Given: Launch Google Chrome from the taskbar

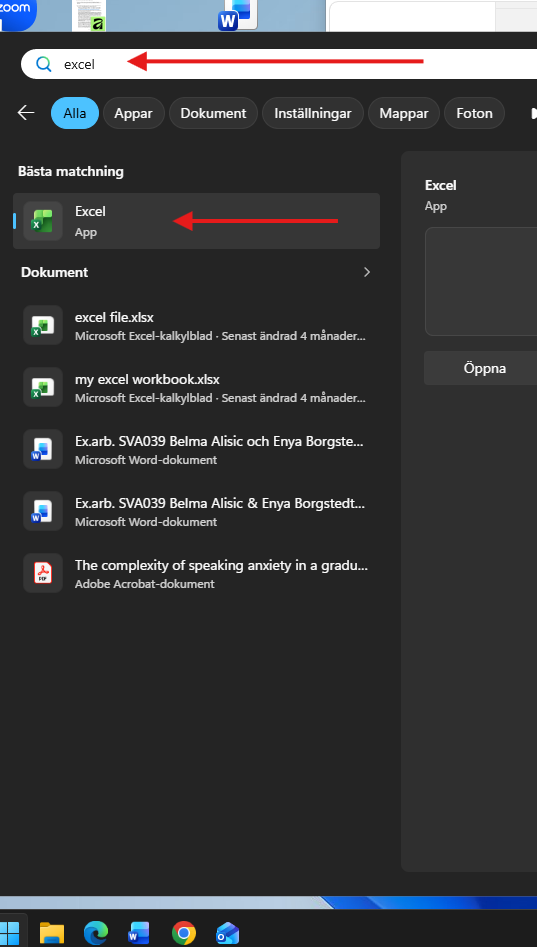Looking at the screenshot, I should click(184, 933).
